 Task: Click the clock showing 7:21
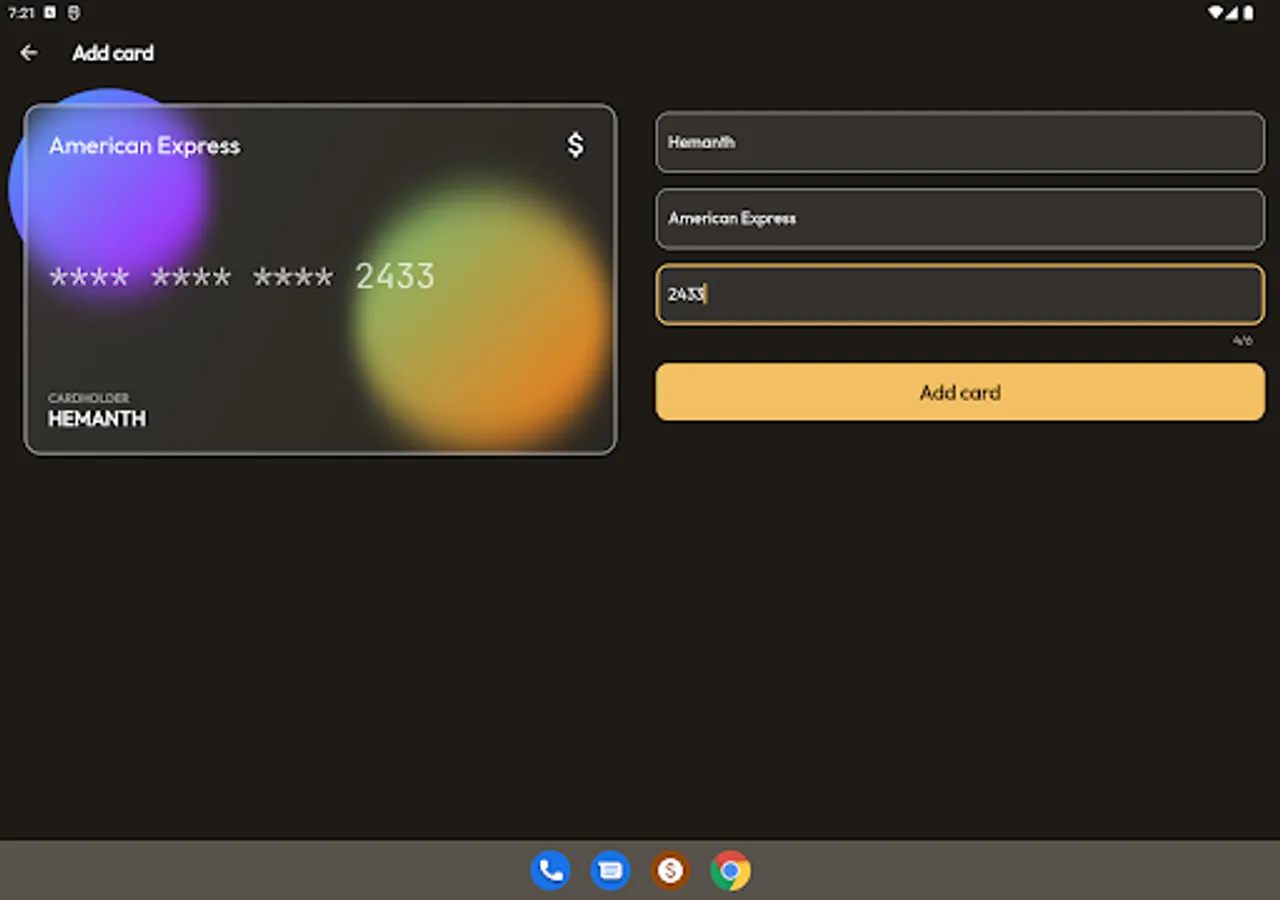21,13
